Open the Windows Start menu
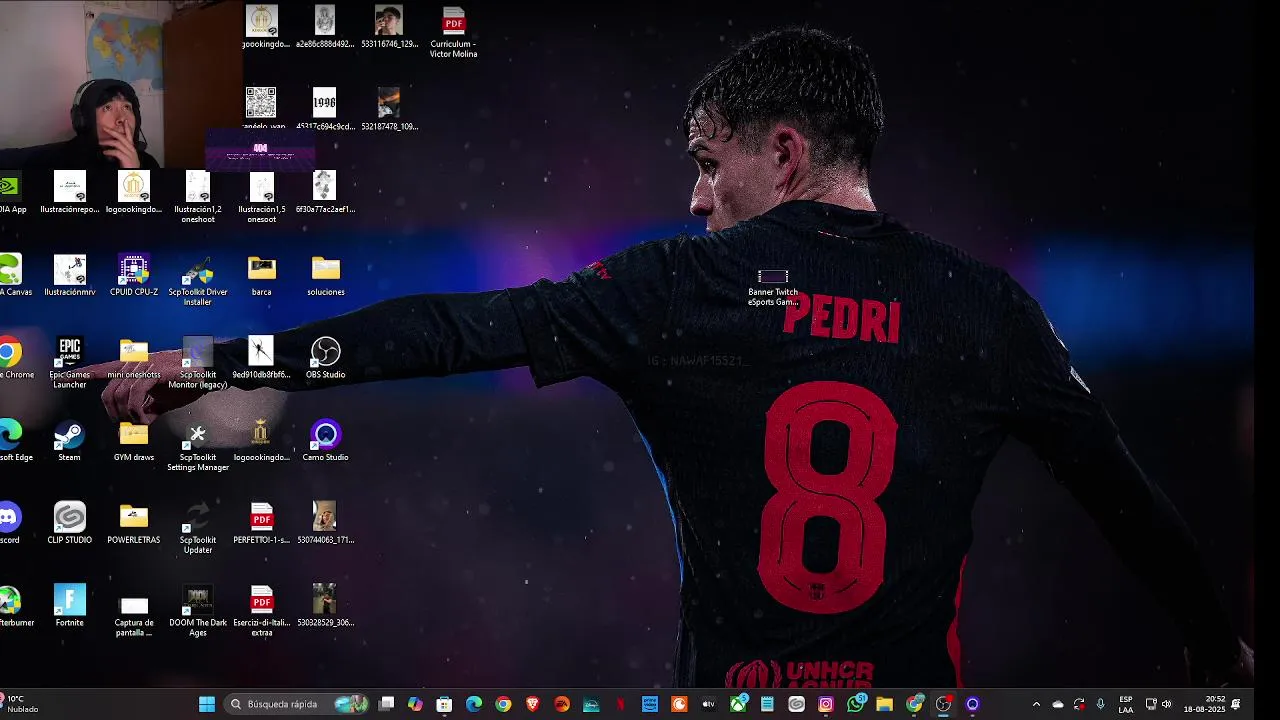The image size is (1280, 720). (207, 704)
